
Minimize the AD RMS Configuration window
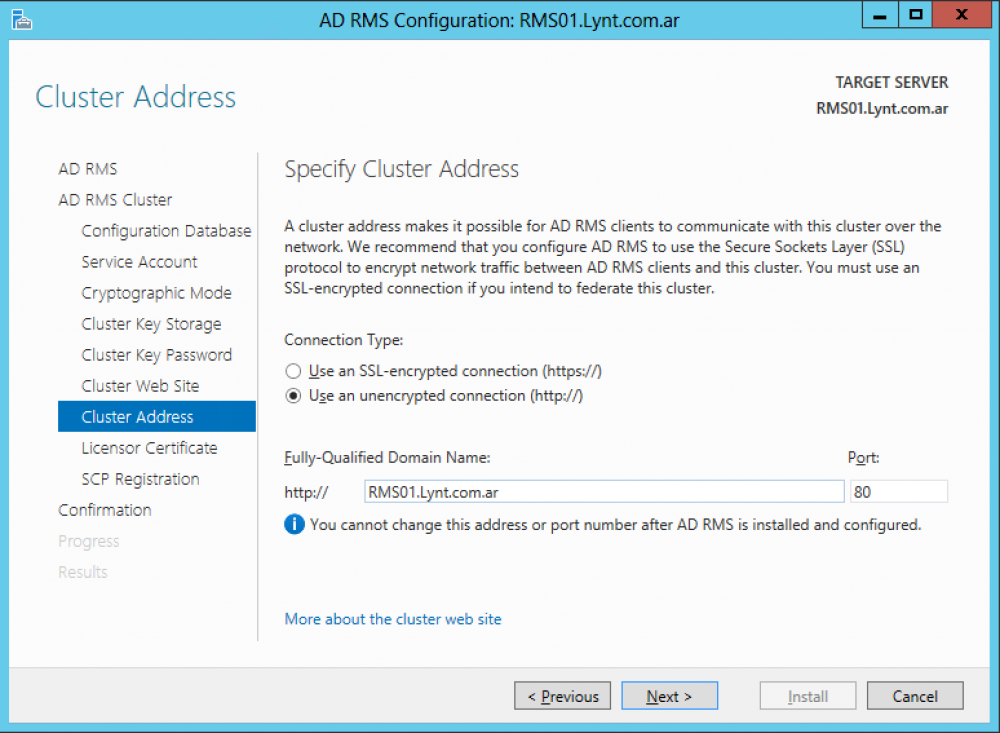pos(880,15)
